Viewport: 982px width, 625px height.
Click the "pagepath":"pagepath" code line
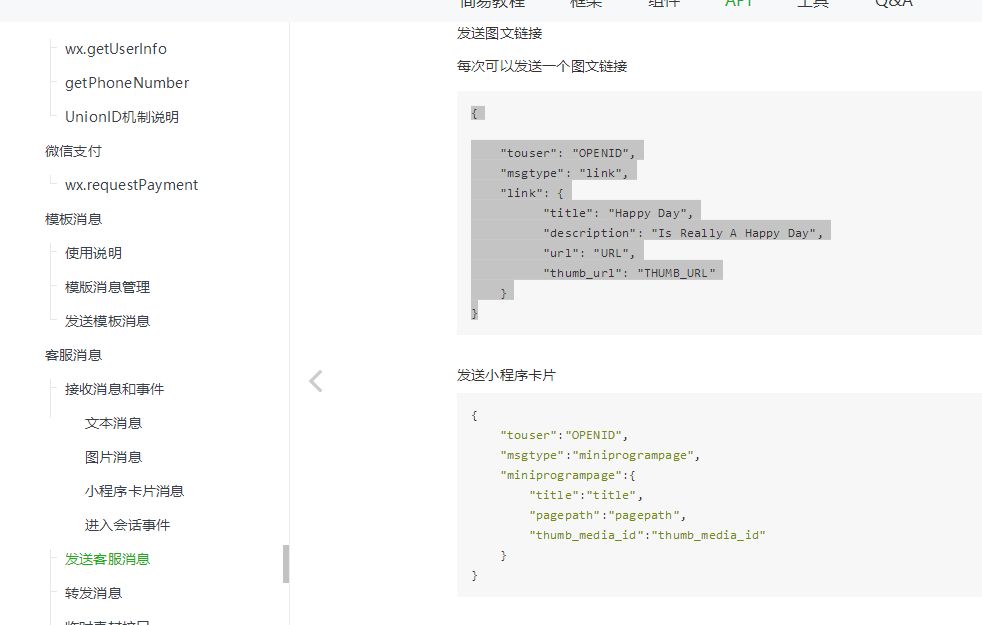pos(607,515)
